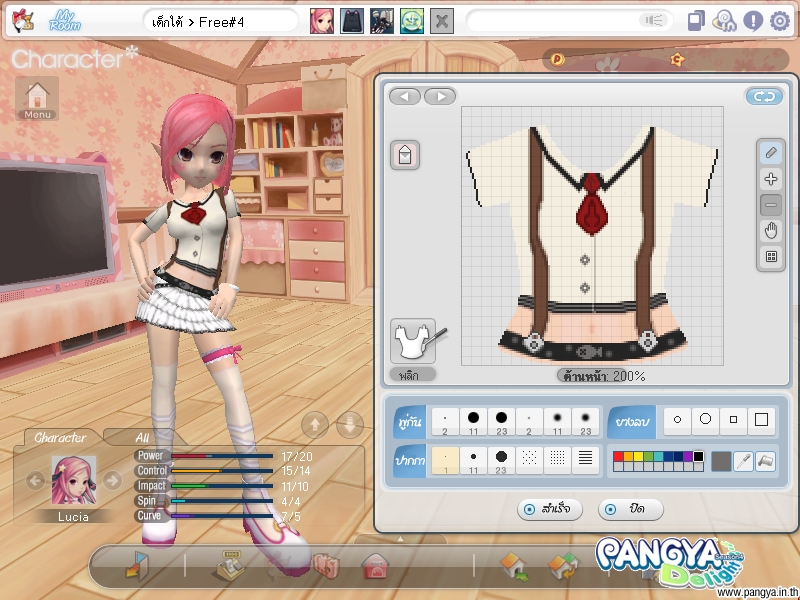Click the exit door icon in bottom bar
The height and width of the screenshot is (600, 800).
pyautogui.click(x=137, y=565)
